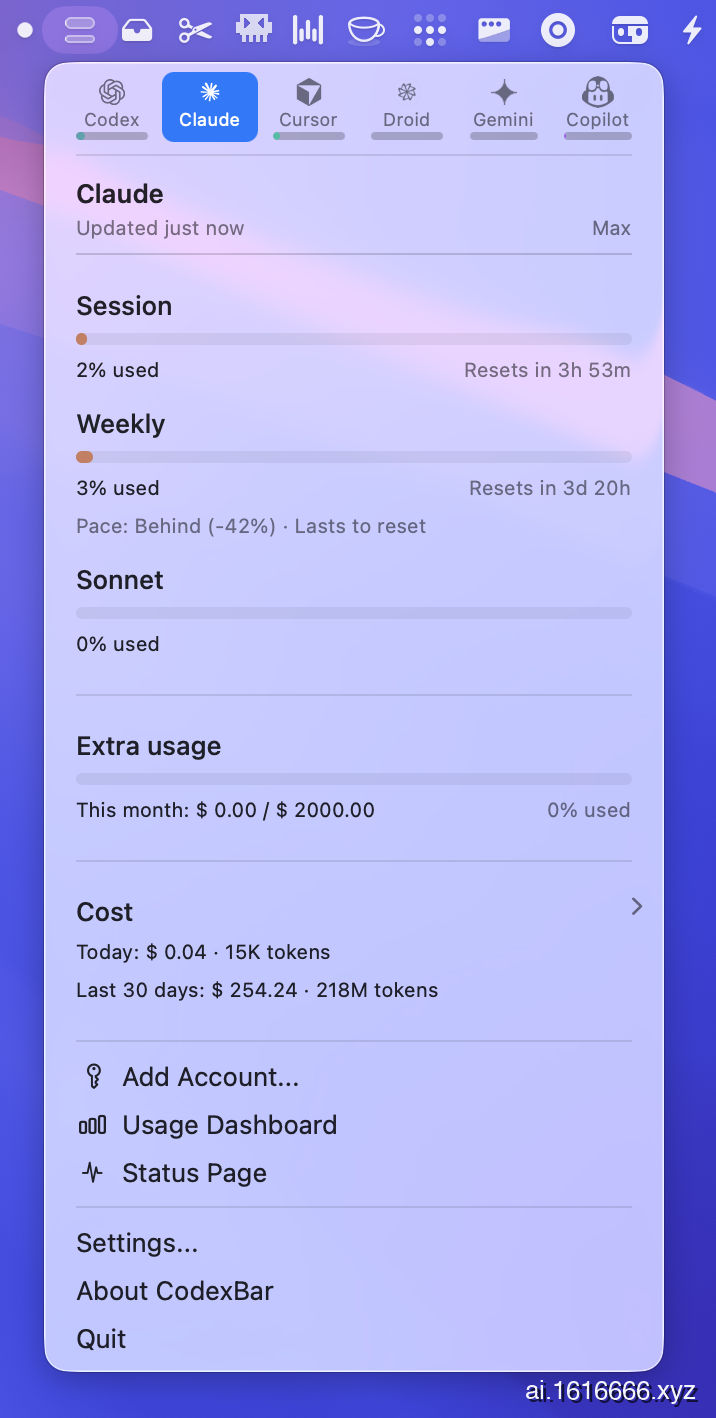Expand the Cost section chevron
Screen dimensions: 716x1418
click(636, 907)
